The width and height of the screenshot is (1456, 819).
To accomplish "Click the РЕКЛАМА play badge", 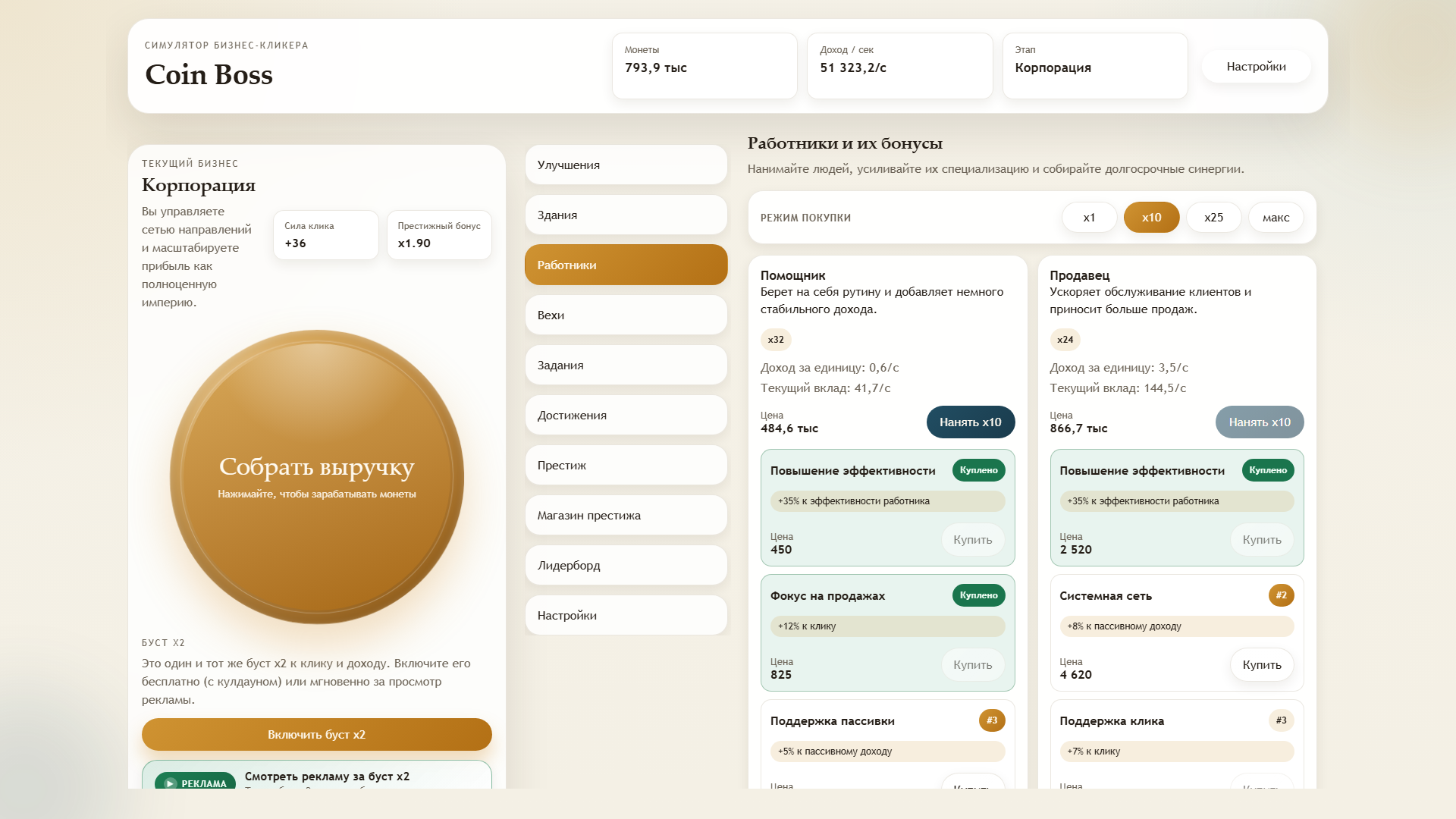I will (x=194, y=781).
